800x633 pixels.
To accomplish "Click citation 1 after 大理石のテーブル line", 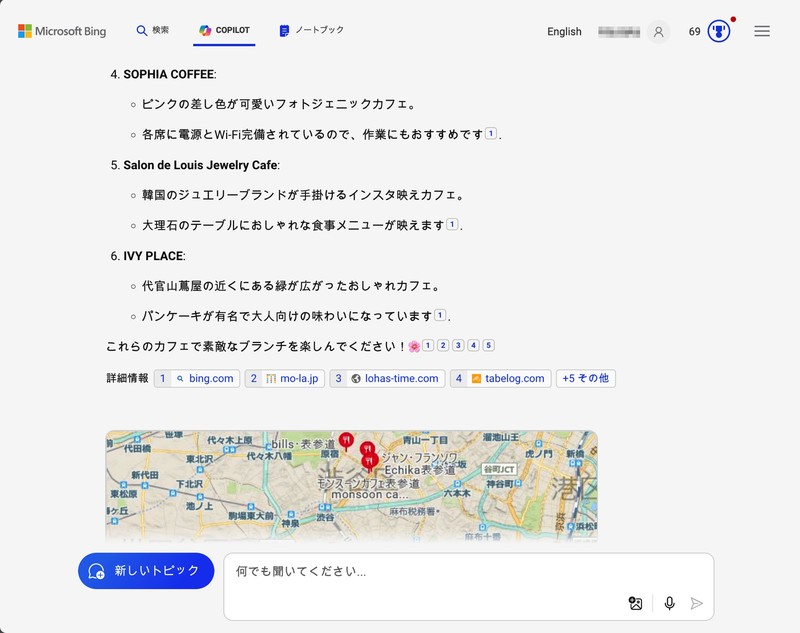I will coord(452,224).
